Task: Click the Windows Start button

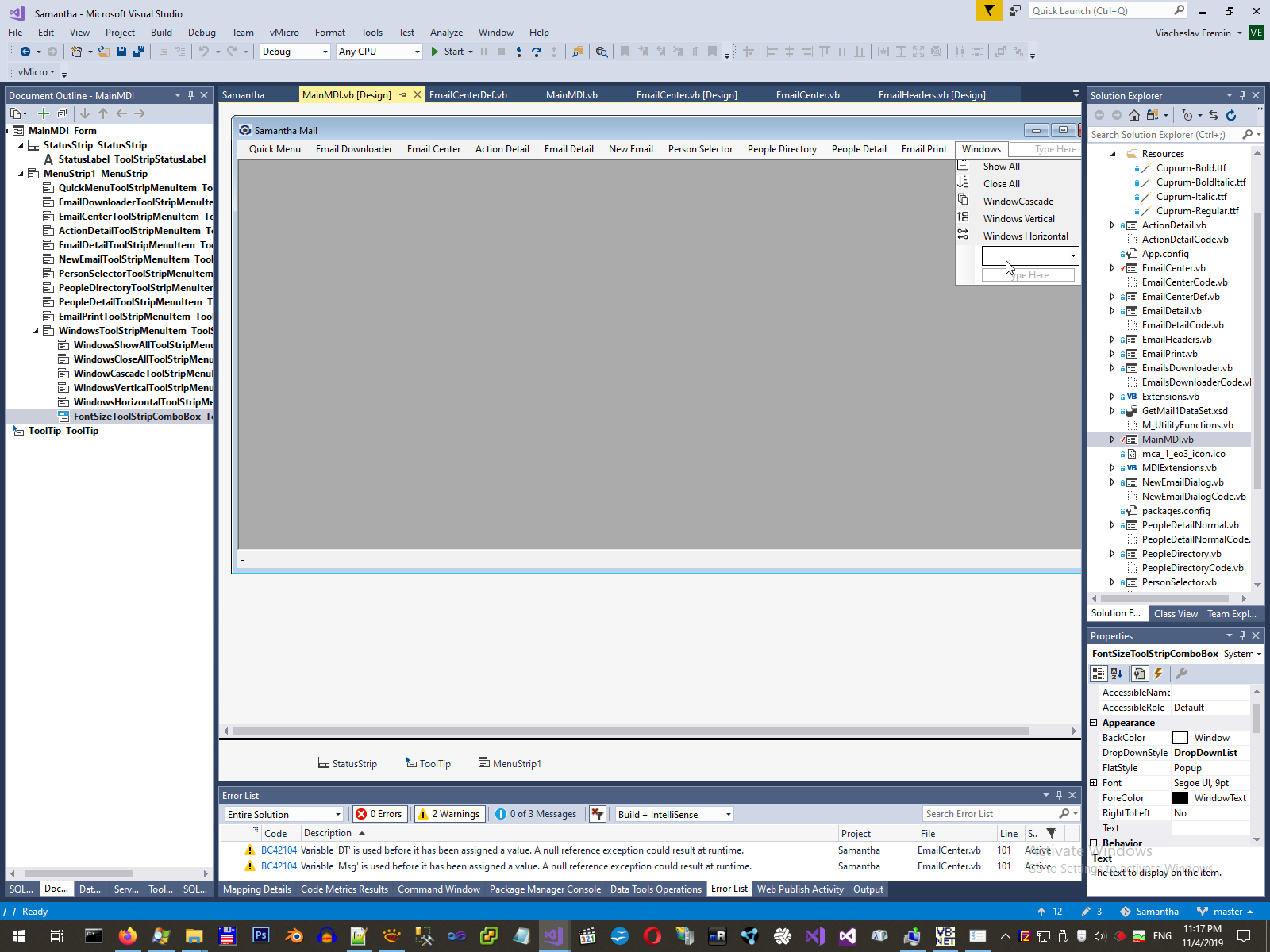Action: (x=18, y=936)
